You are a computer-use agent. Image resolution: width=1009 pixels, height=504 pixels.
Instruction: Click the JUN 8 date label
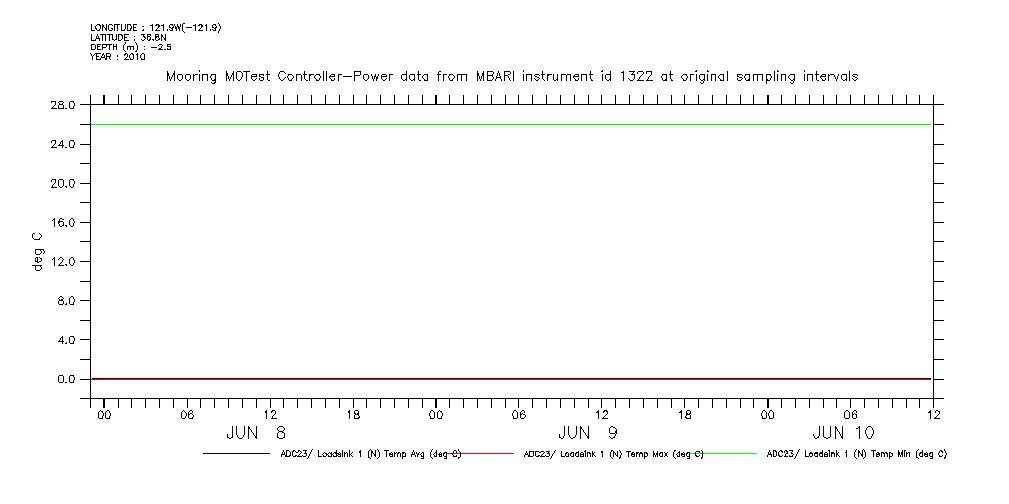point(257,433)
